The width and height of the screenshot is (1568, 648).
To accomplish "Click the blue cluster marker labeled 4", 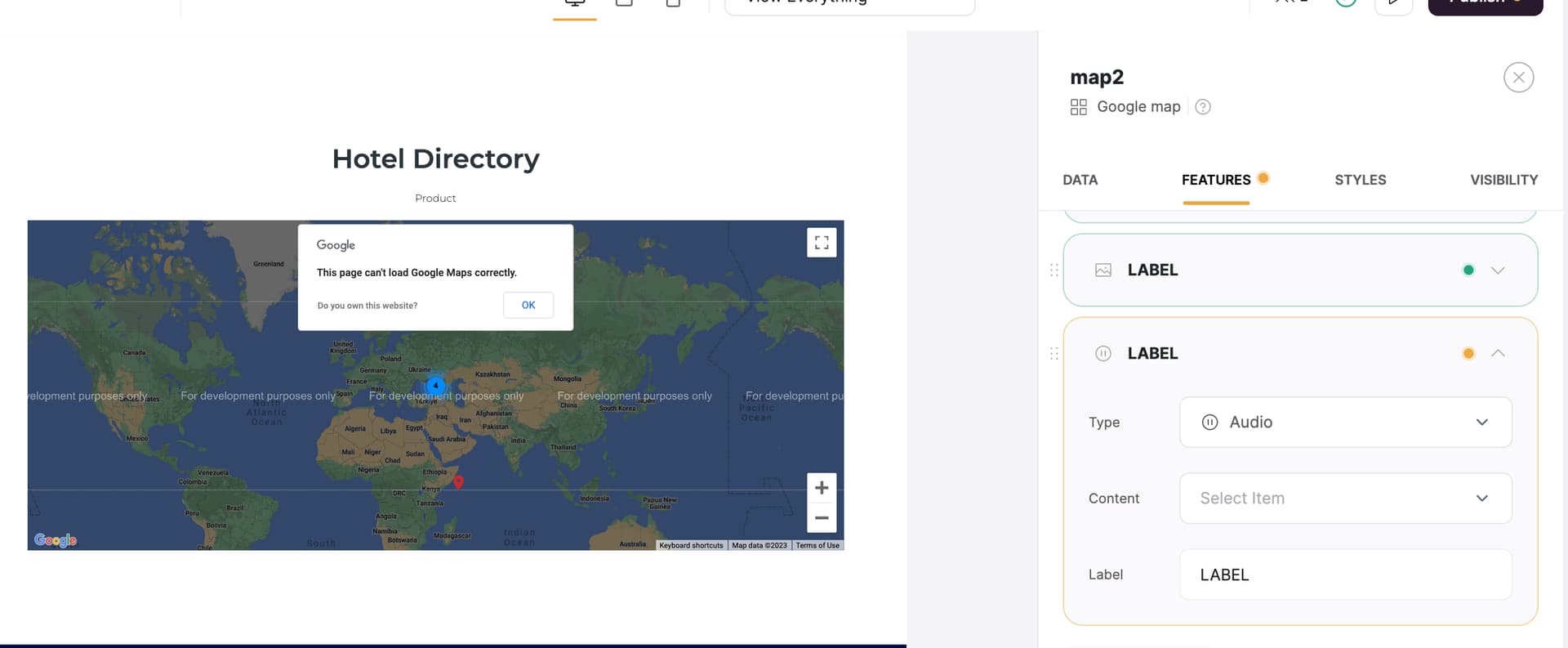I will tap(436, 386).
